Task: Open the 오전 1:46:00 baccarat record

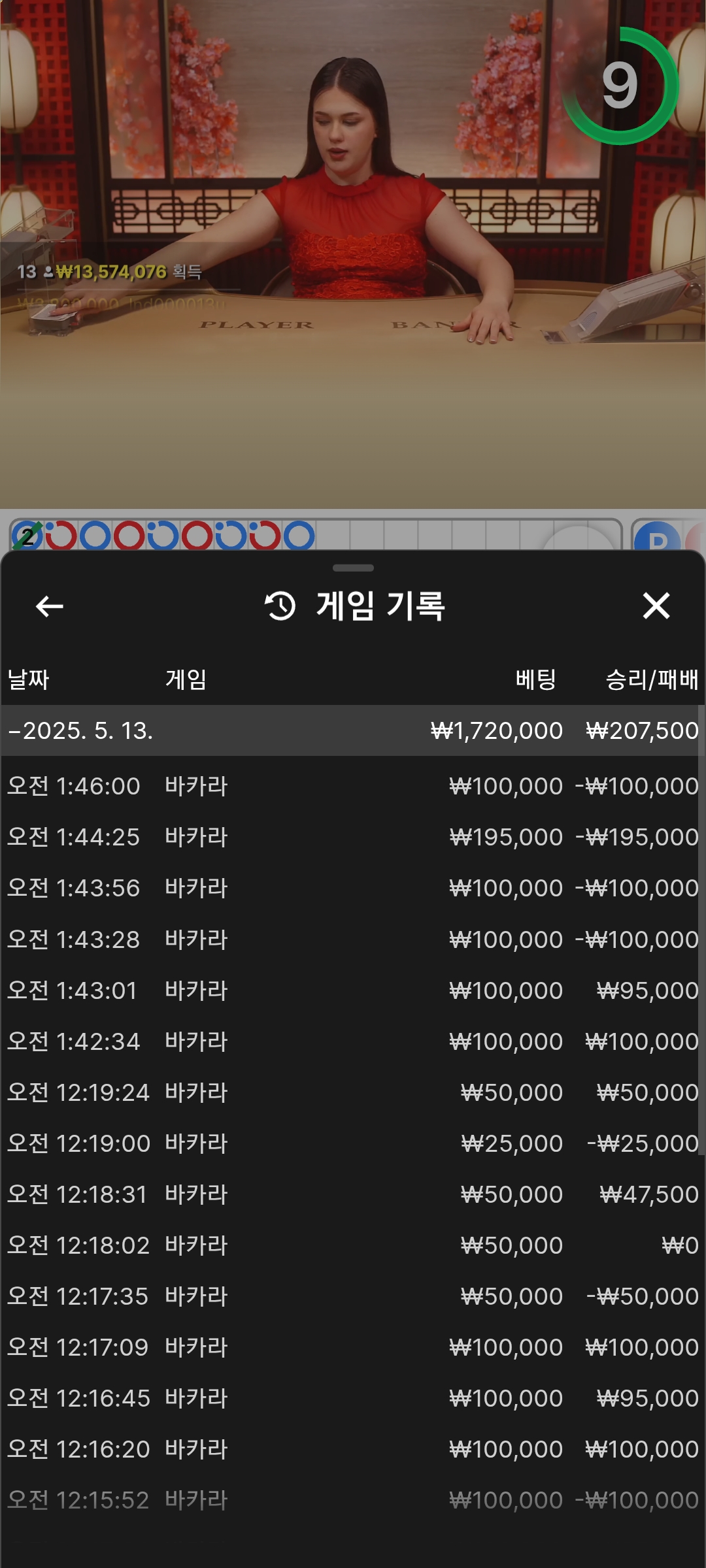Action: point(353,786)
